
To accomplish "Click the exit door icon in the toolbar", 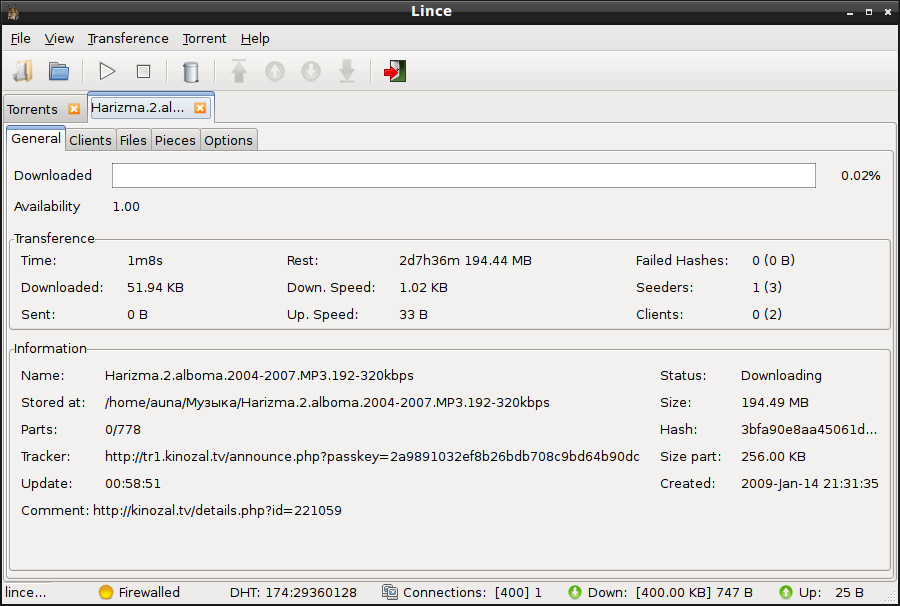I will coord(395,71).
